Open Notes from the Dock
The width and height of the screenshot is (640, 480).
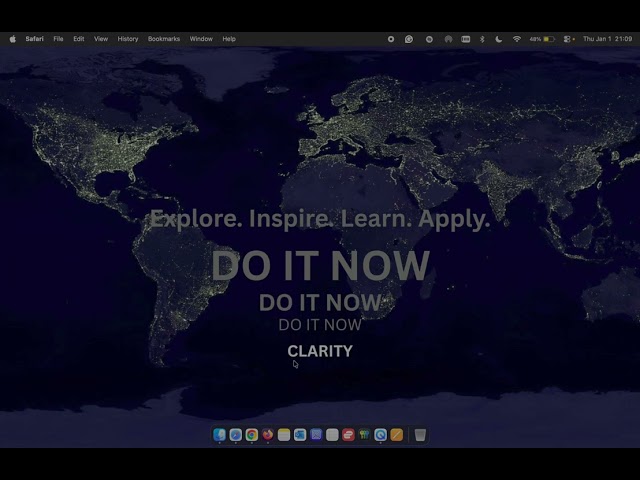click(284, 435)
